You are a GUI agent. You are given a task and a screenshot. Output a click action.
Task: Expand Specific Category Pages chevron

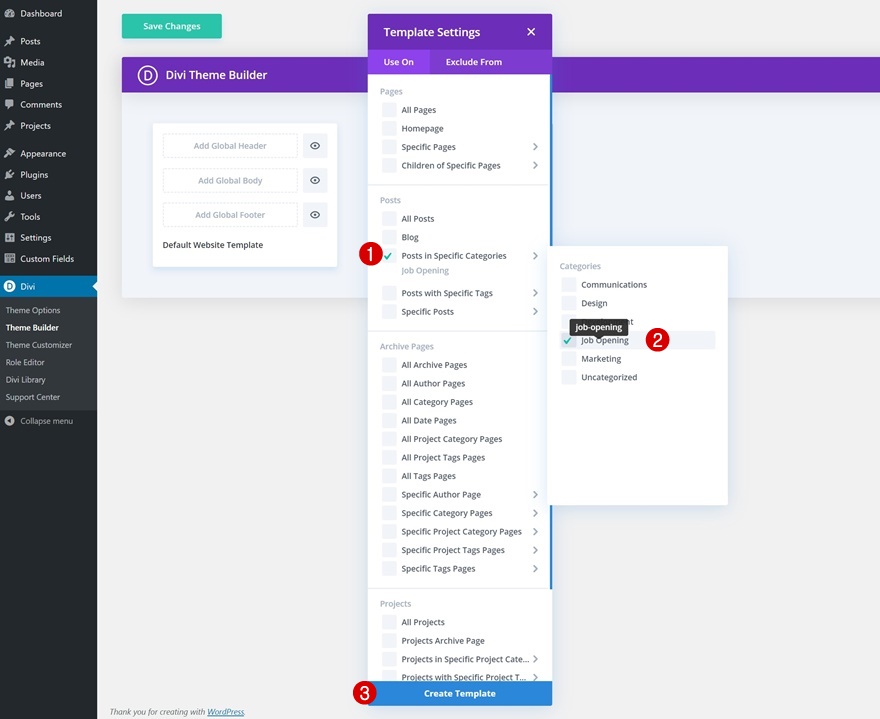pos(535,513)
